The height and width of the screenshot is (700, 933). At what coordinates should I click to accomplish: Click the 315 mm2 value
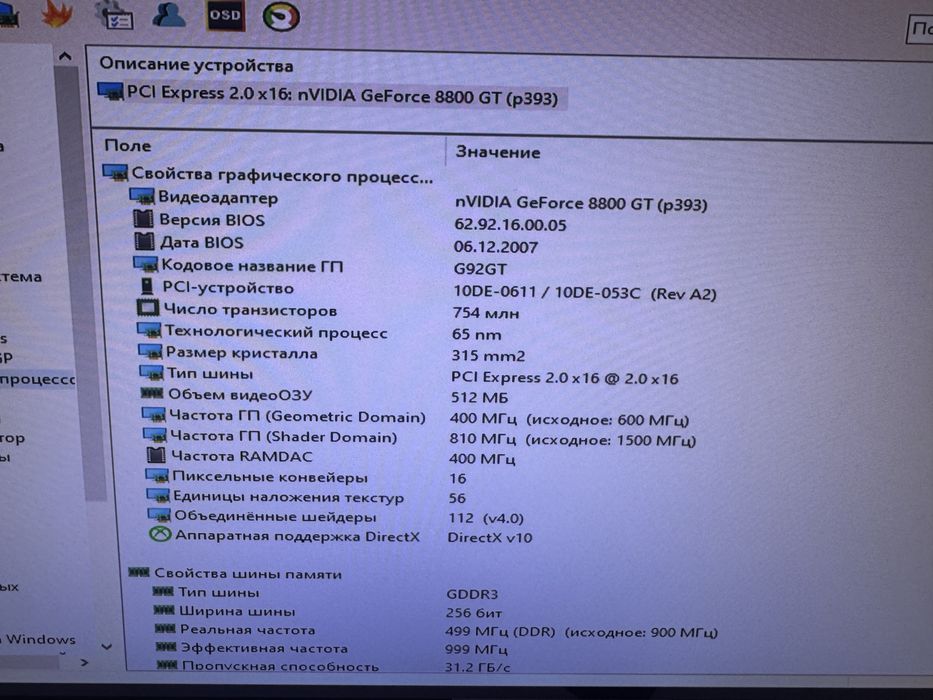coord(488,355)
